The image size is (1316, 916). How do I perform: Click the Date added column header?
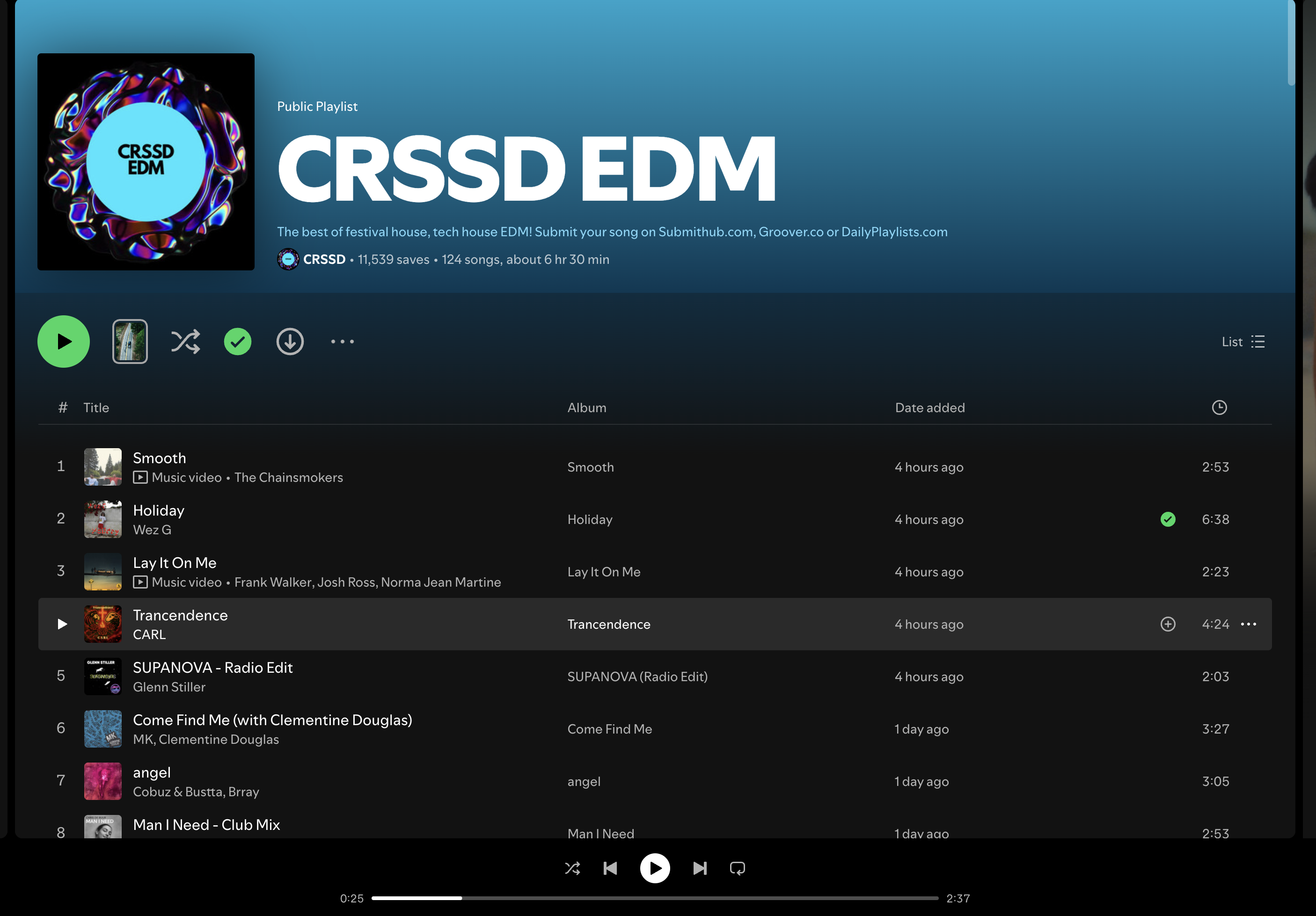930,407
